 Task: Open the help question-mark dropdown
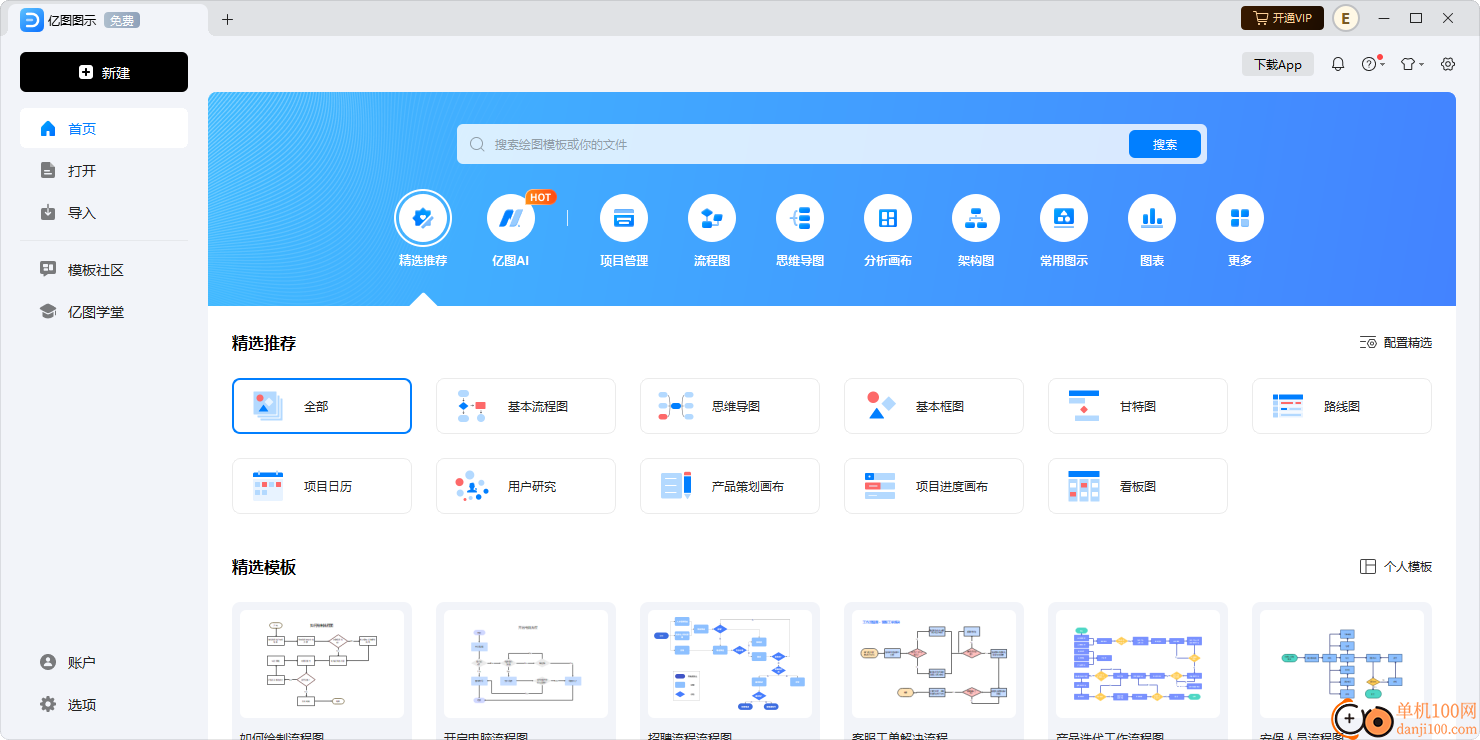point(1372,64)
